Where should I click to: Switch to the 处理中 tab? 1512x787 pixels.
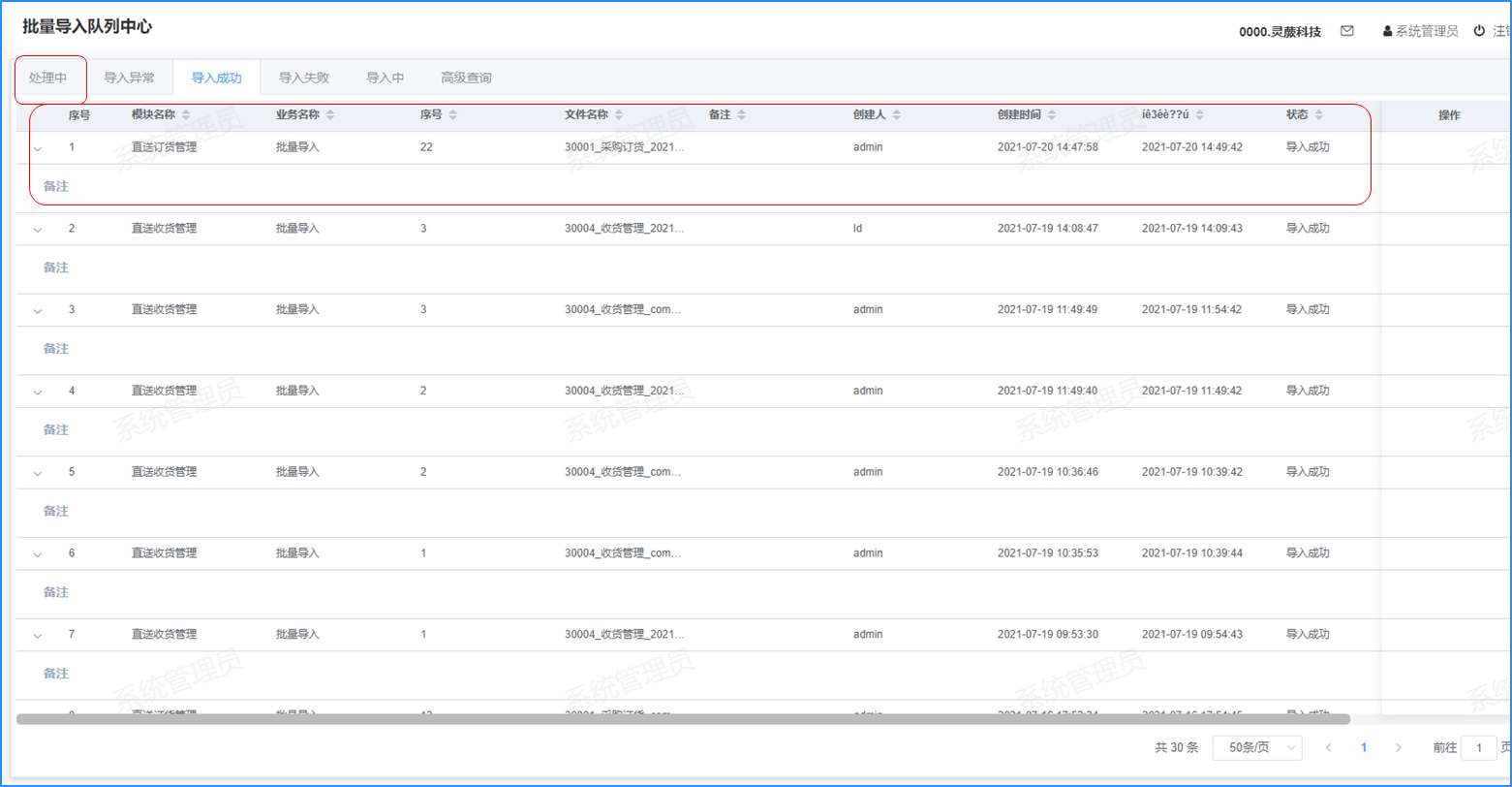coord(48,78)
